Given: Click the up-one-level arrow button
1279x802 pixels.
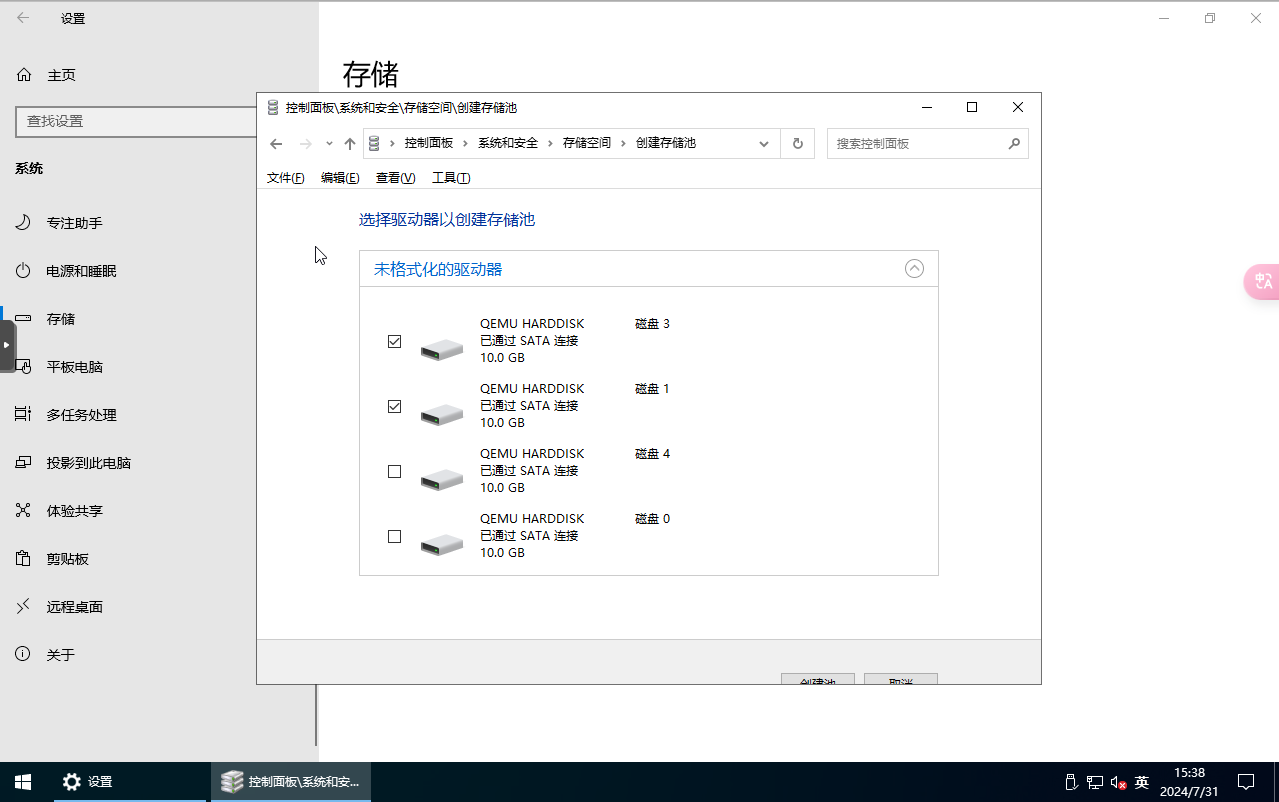Looking at the screenshot, I should 349,144.
